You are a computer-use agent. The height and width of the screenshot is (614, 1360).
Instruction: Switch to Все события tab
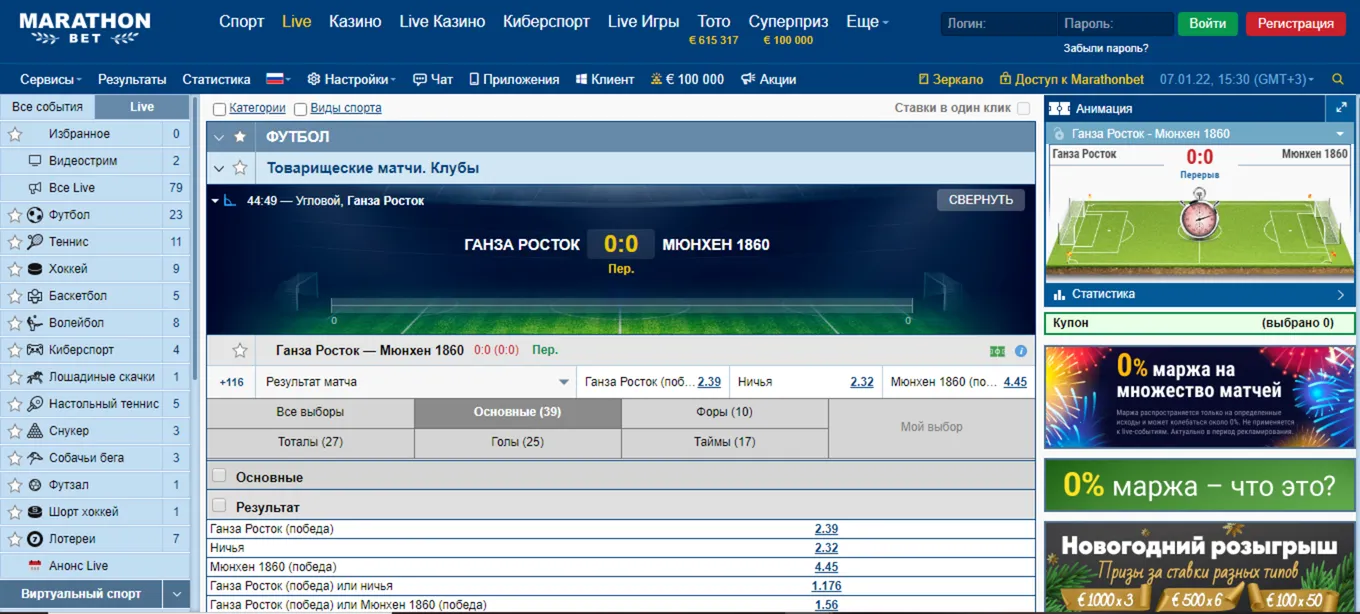(48, 107)
